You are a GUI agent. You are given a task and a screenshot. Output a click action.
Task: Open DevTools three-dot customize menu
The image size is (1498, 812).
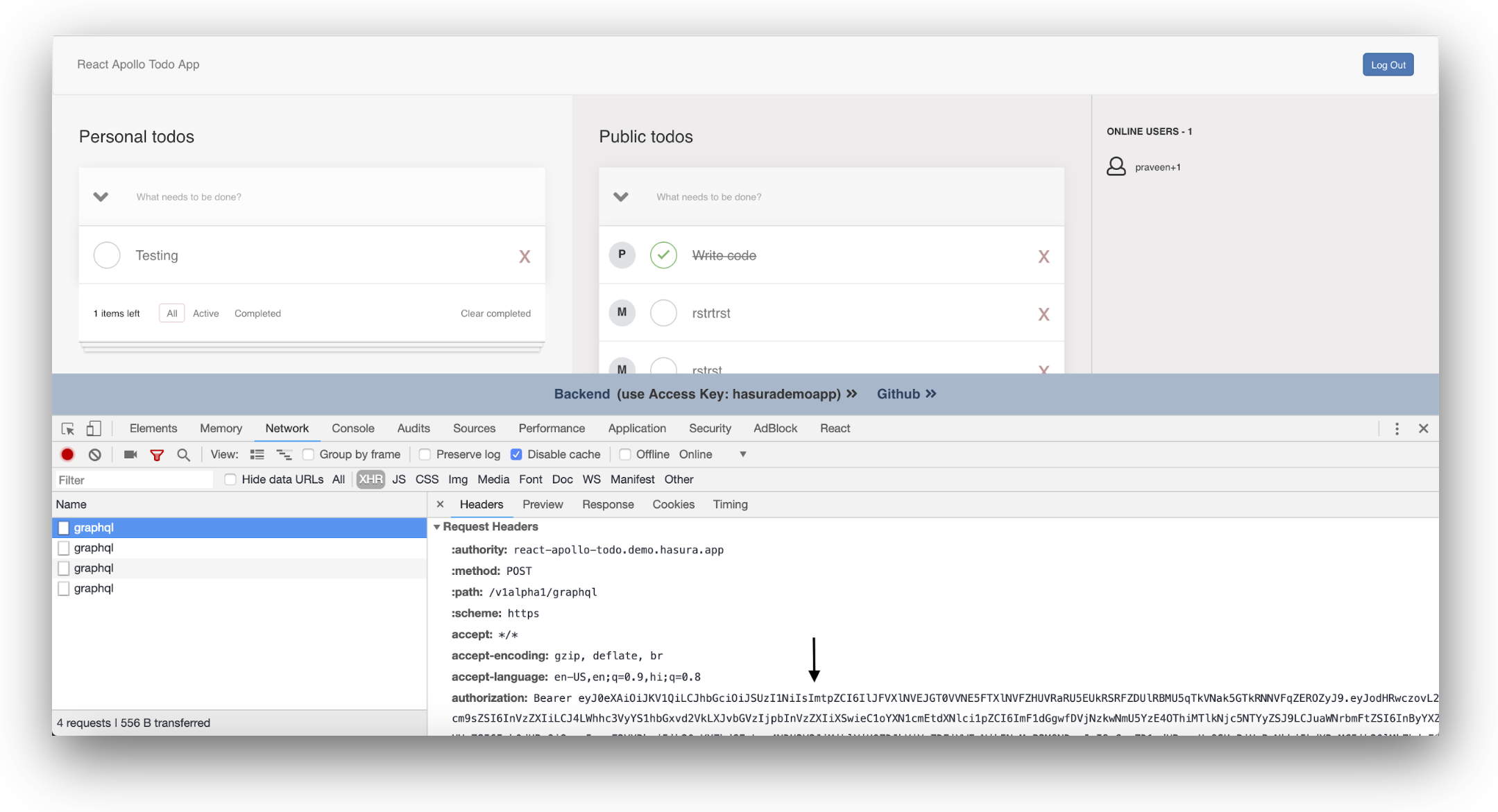point(1397,429)
